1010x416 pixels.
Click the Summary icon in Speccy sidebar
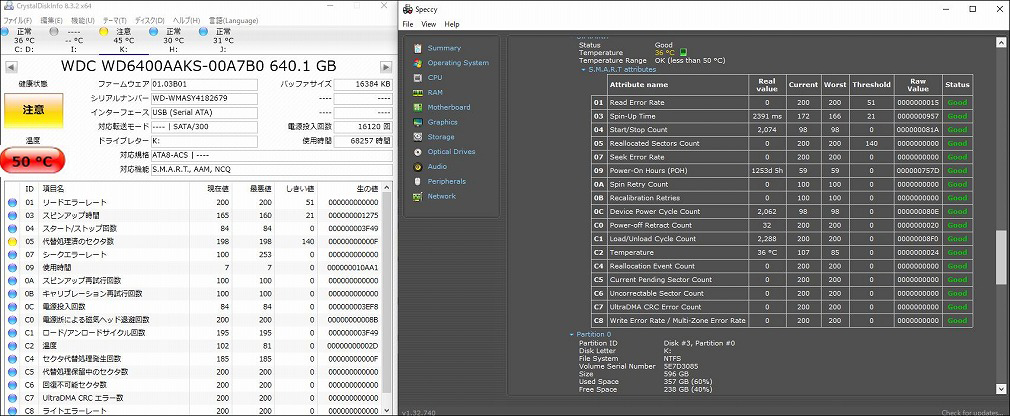418,48
